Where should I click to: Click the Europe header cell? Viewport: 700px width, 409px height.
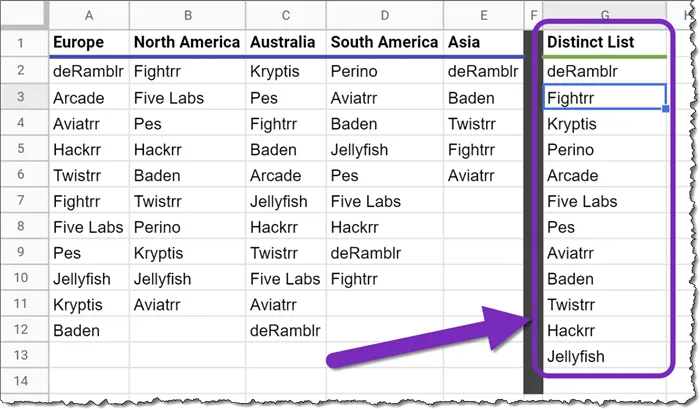pyautogui.click(x=89, y=43)
